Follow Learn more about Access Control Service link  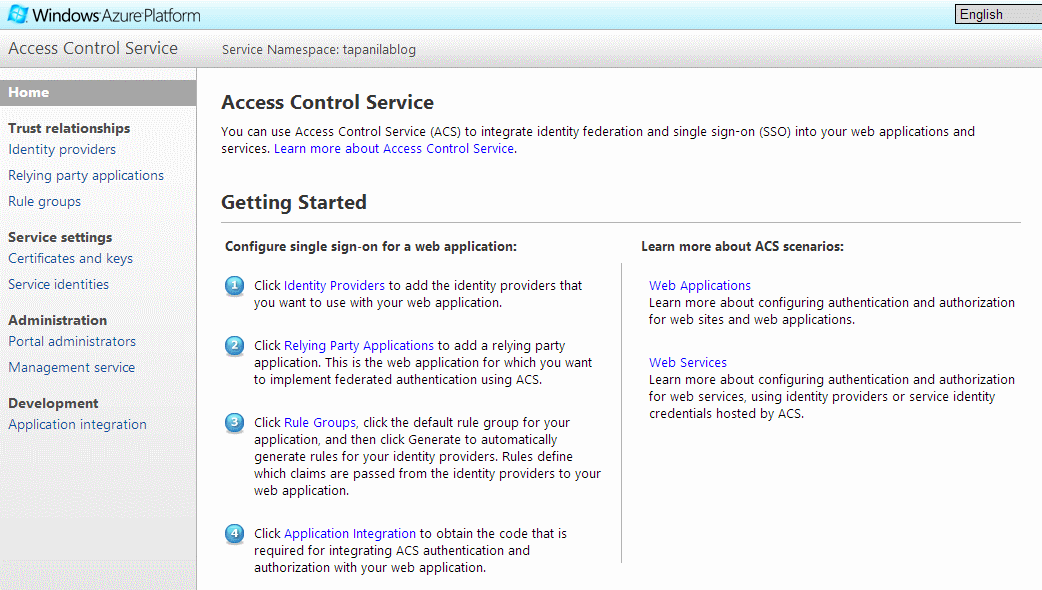click(394, 149)
